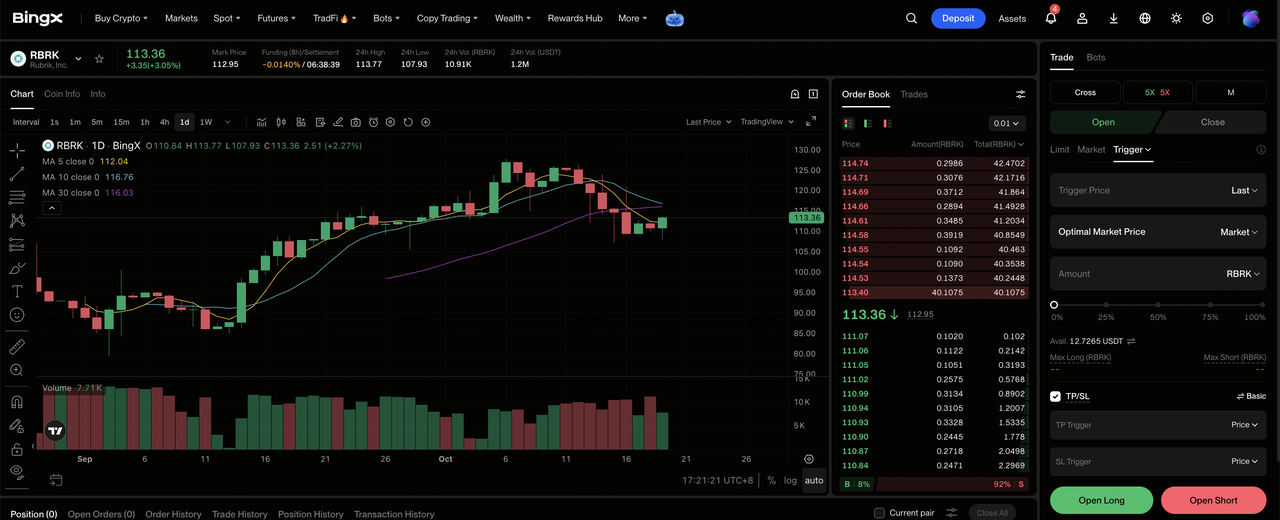Toggle log scale on chart

(790, 481)
